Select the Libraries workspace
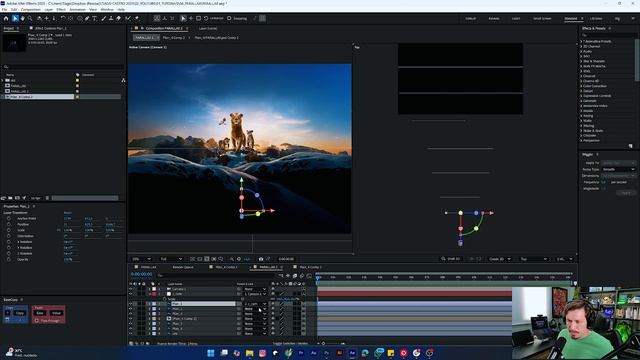This screenshot has height=360, width=640. (x=596, y=18)
